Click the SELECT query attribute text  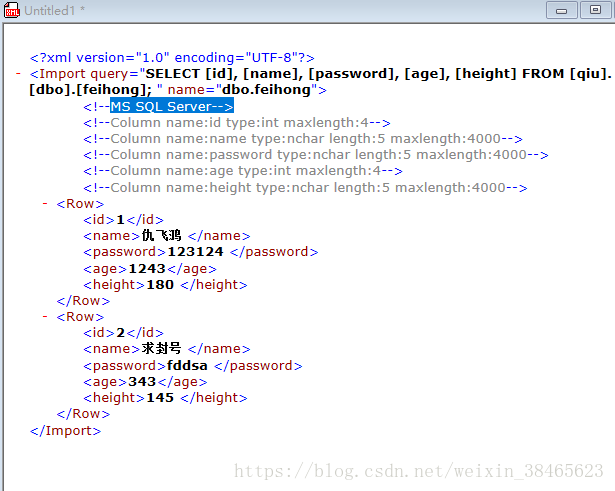(320, 82)
